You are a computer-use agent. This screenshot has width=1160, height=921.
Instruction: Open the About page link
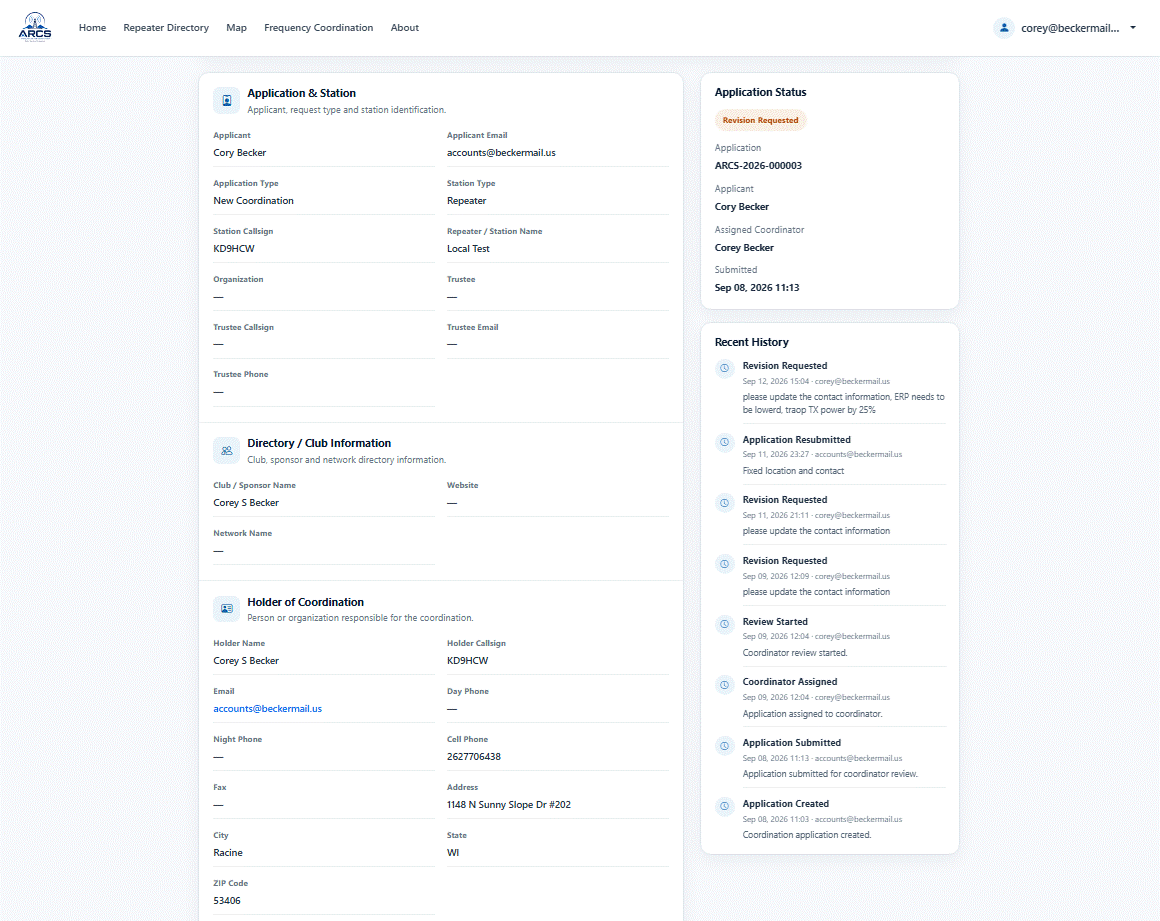click(405, 27)
